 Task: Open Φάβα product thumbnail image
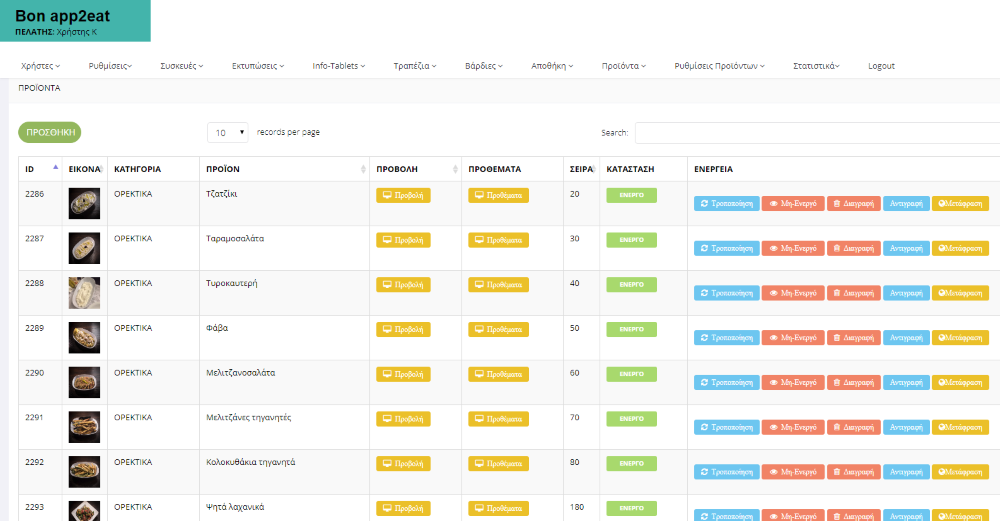pos(84,337)
